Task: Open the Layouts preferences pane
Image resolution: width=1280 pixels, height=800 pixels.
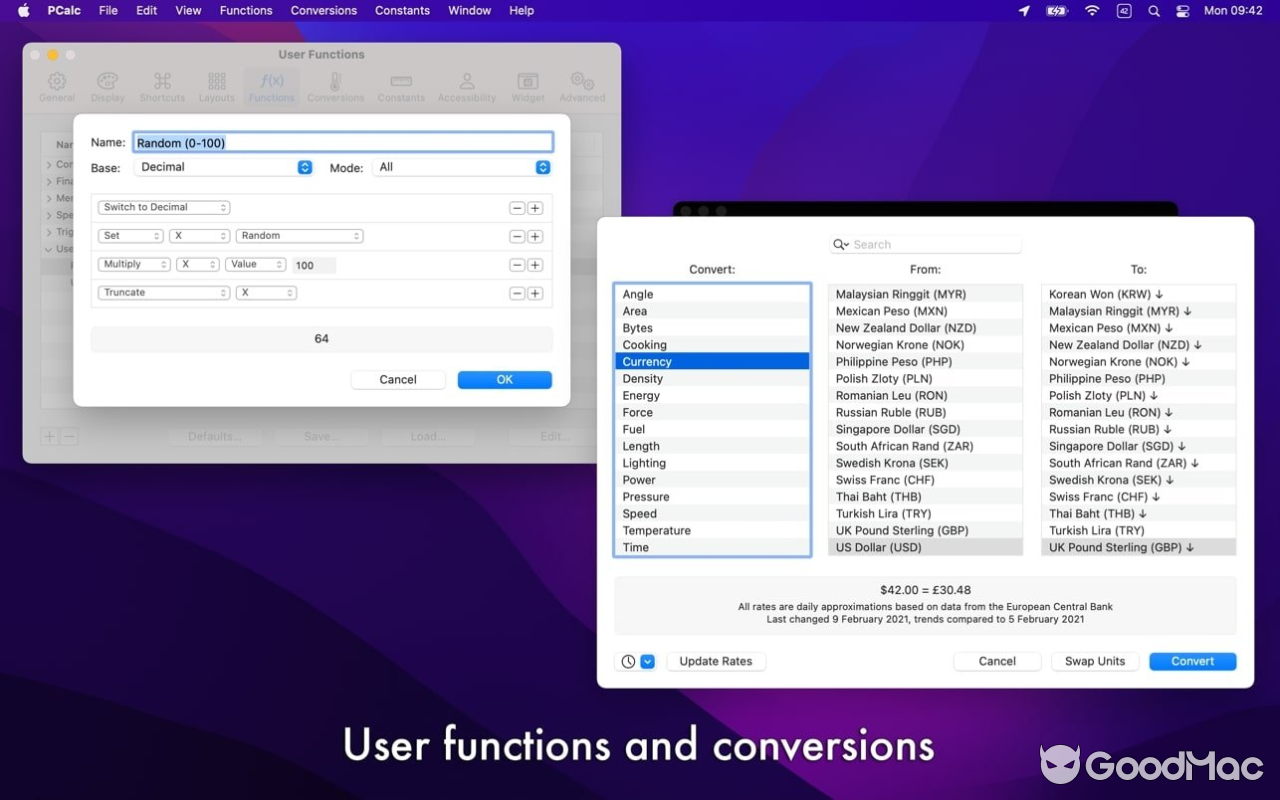Action: tap(217, 86)
